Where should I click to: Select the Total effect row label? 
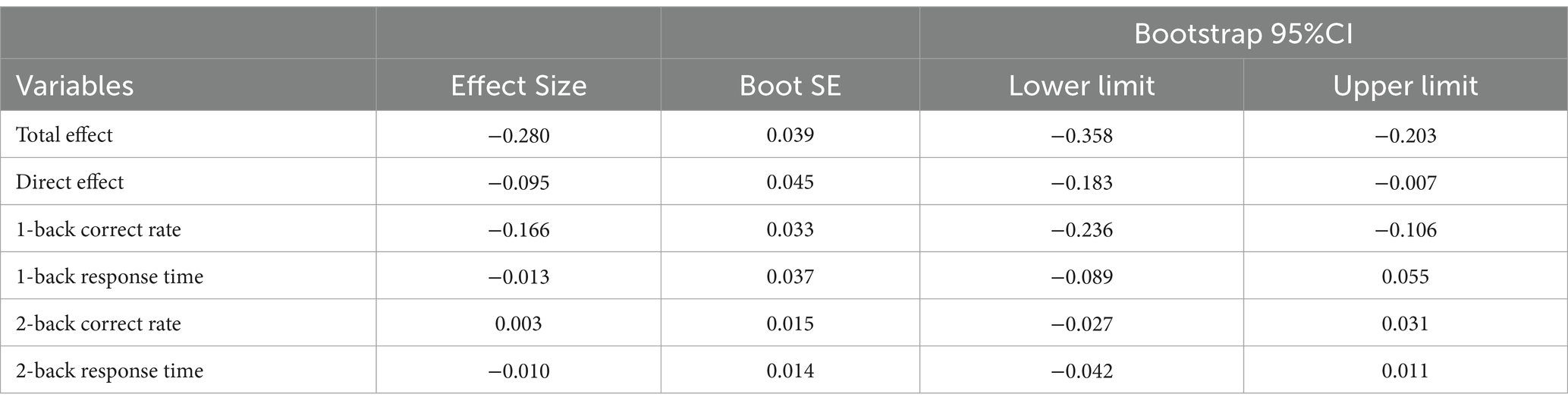[x=64, y=135]
